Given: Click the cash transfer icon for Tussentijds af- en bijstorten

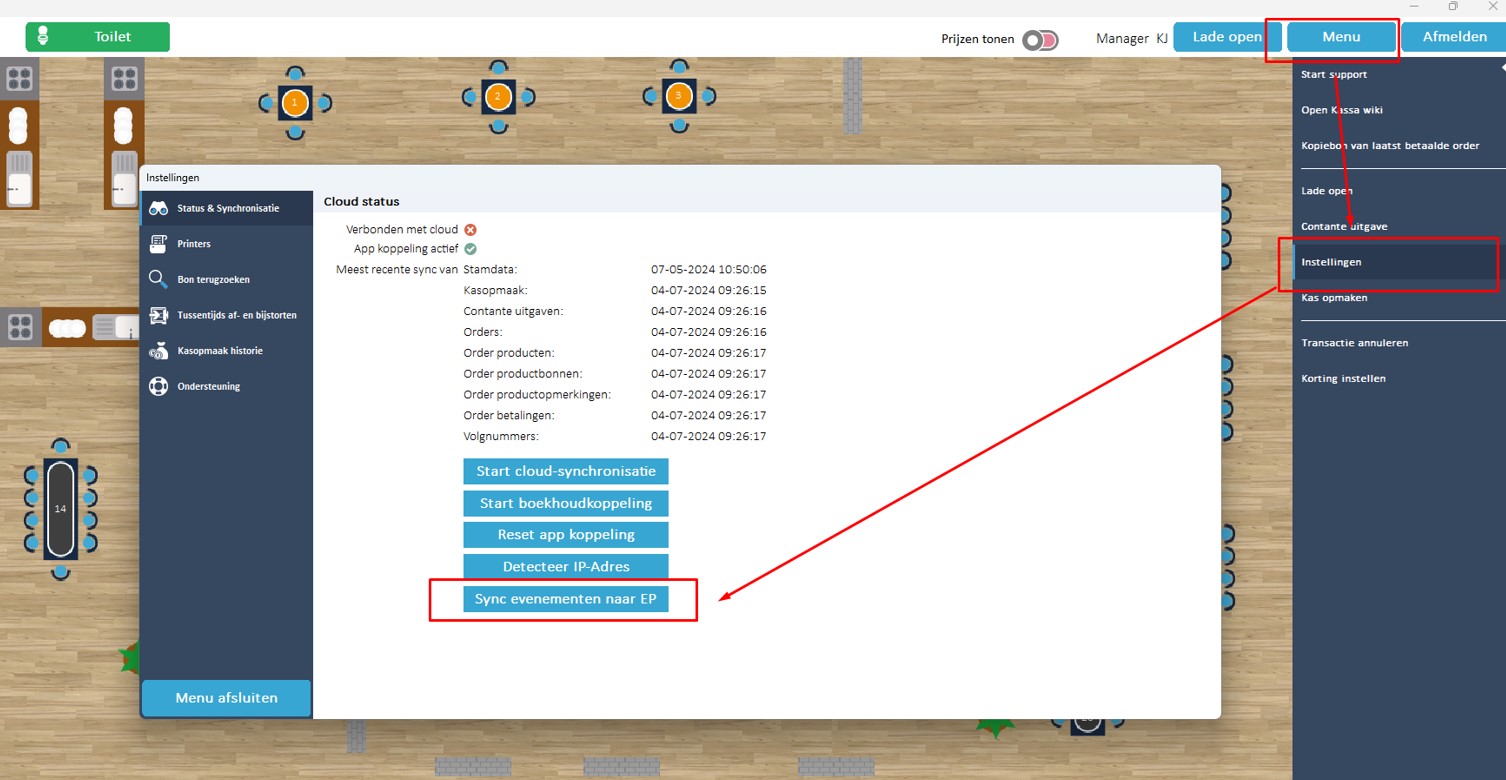Looking at the screenshot, I should coord(158,315).
